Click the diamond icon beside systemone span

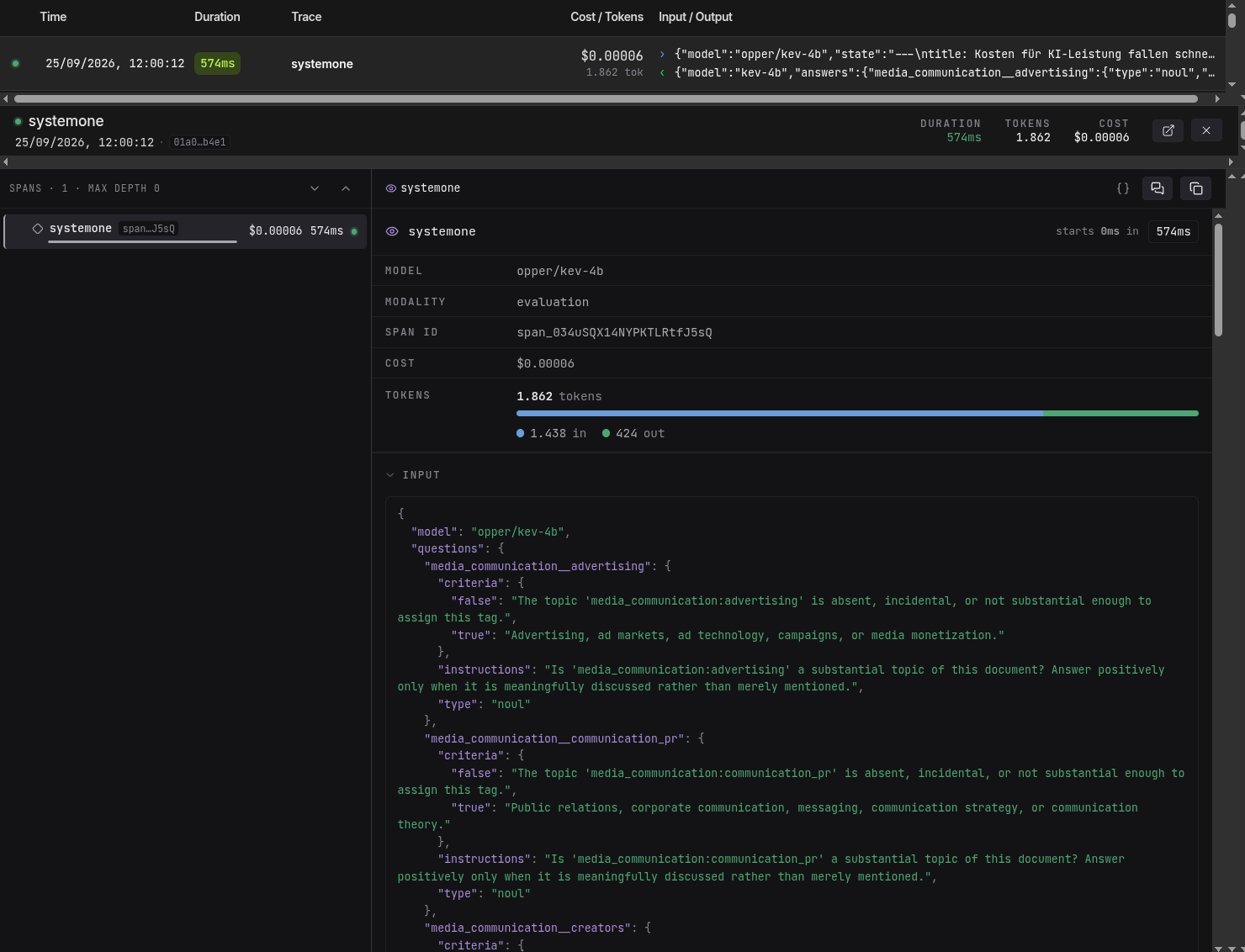pyautogui.click(x=38, y=229)
